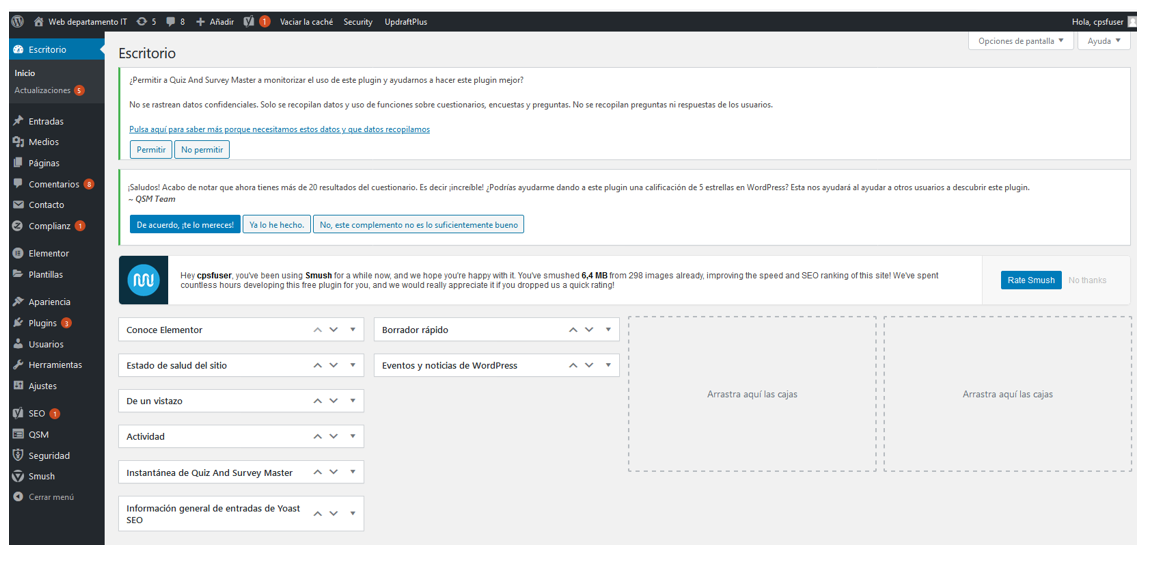Image resolution: width=1152 pixels, height=567 pixels.
Task: Click the Permitir button
Action: (x=151, y=149)
